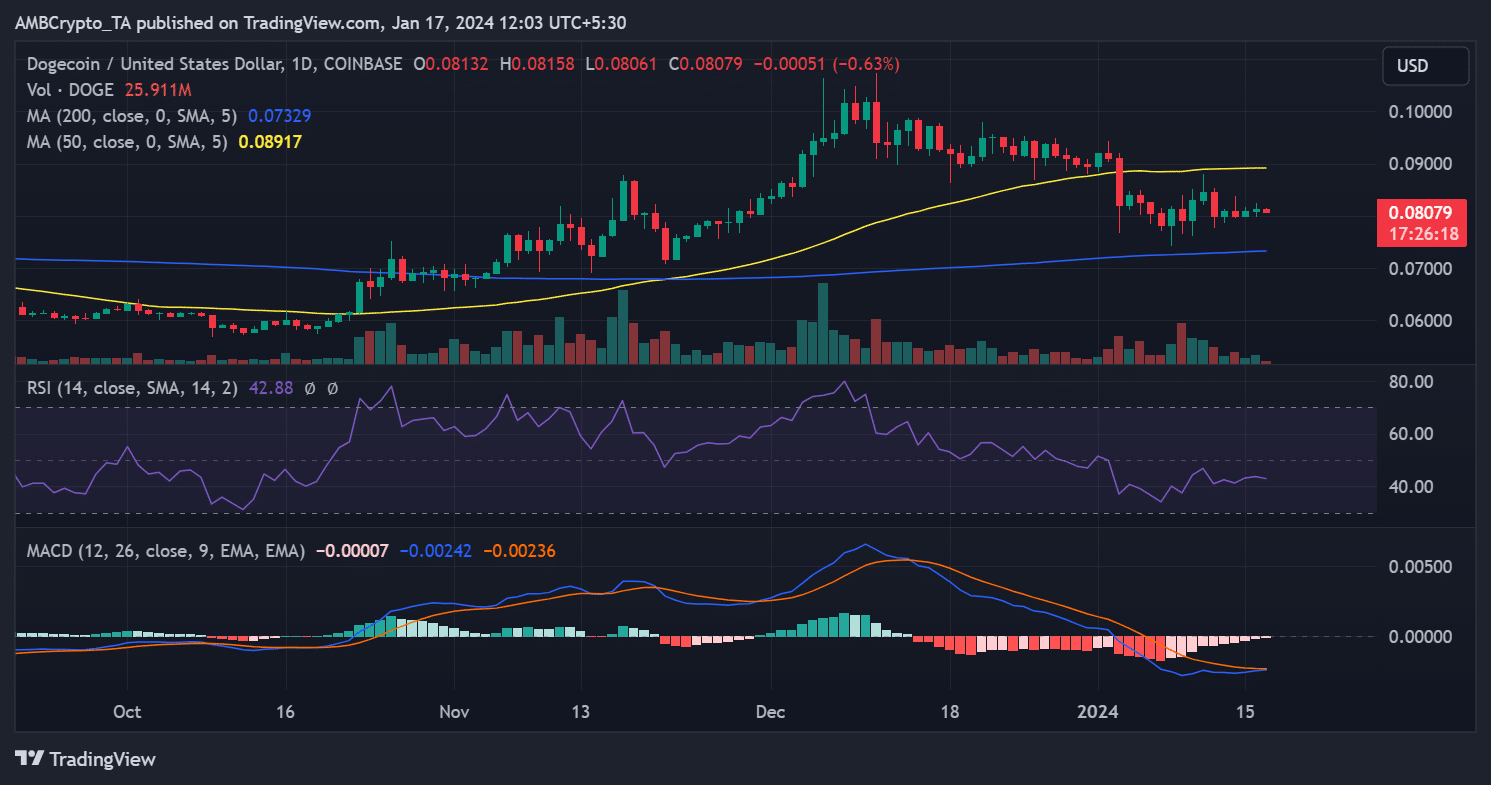Screen dimensions: 1491x785
Task: Click the 0.06000 price axis label
Action: [1420, 321]
